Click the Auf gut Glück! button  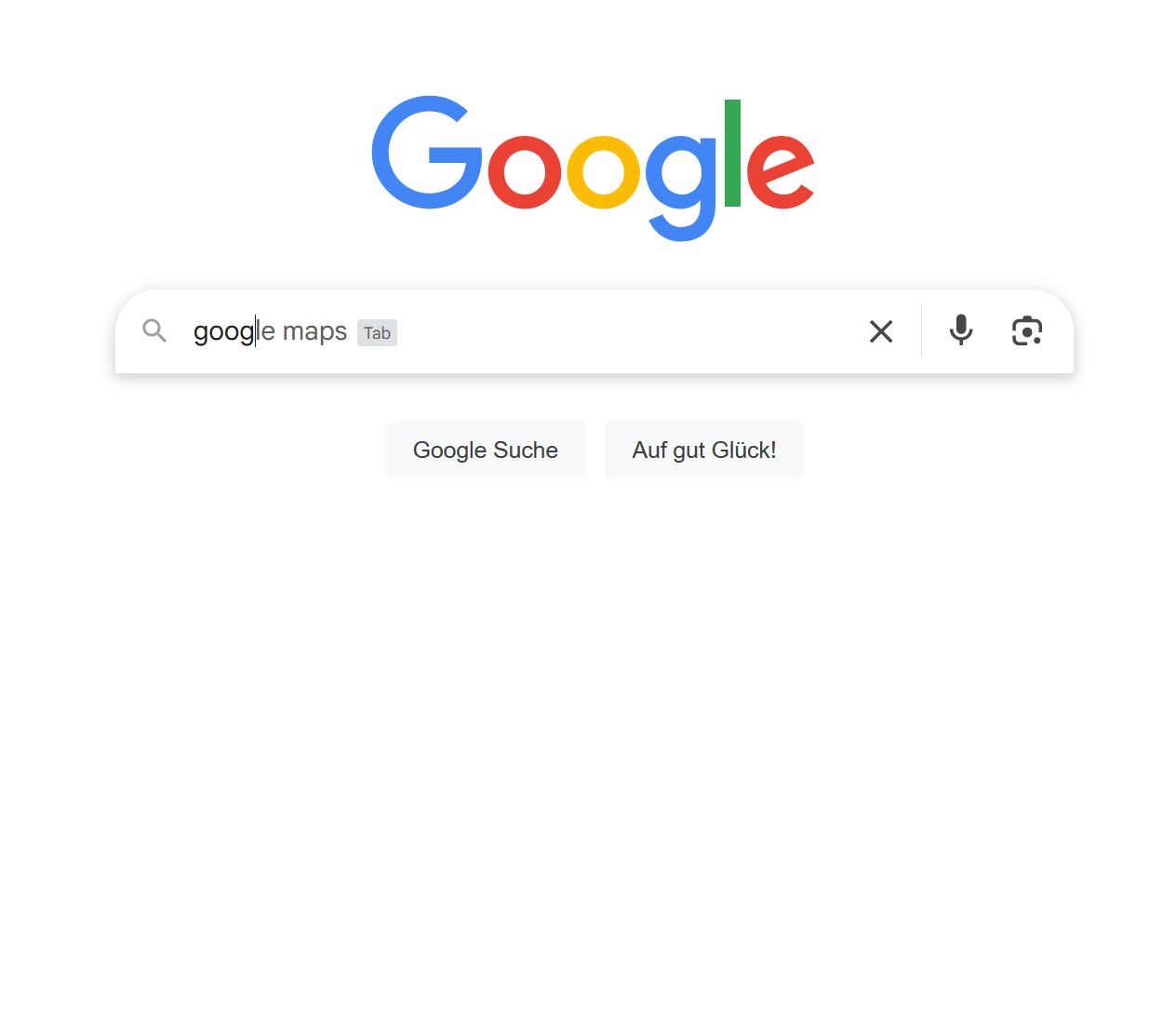coord(703,450)
